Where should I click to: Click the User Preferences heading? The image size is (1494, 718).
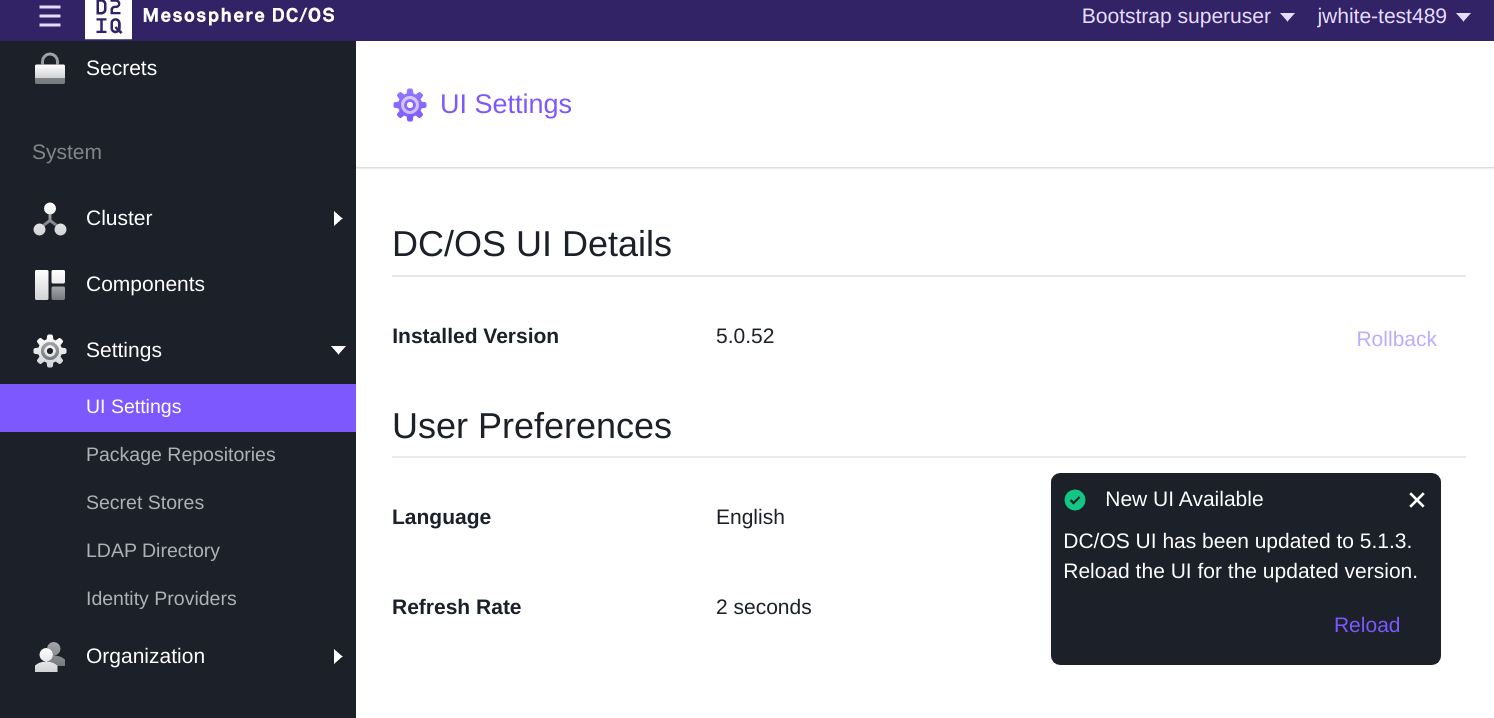pos(531,426)
